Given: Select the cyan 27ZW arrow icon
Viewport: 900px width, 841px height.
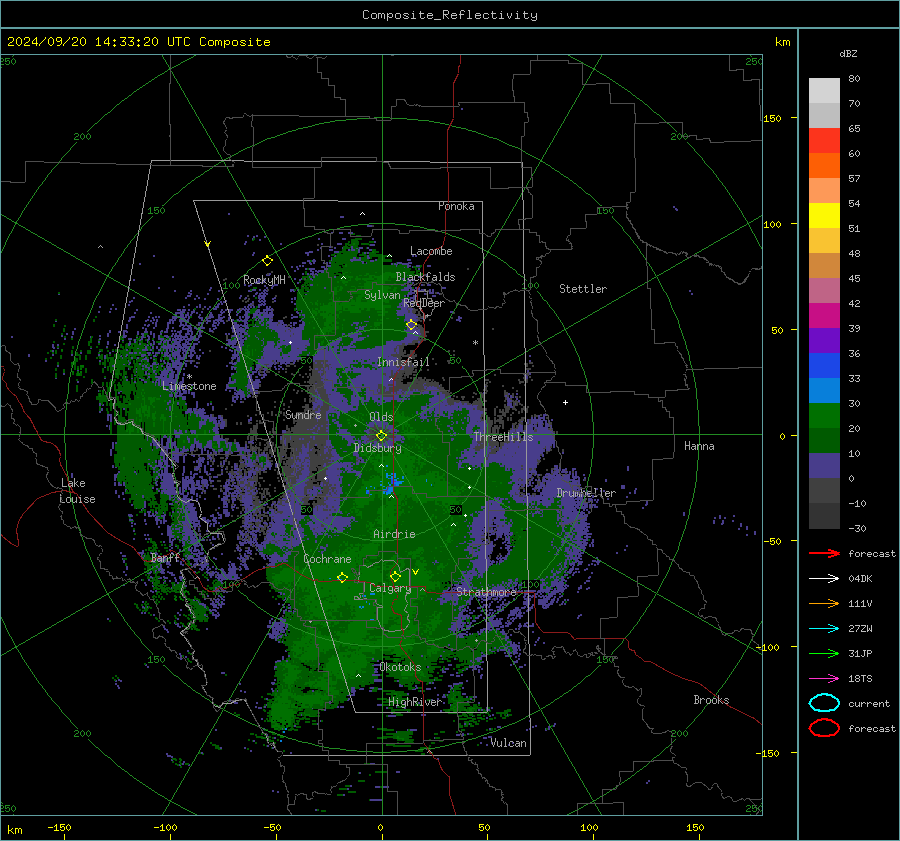Looking at the screenshot, I should [824, 629].
